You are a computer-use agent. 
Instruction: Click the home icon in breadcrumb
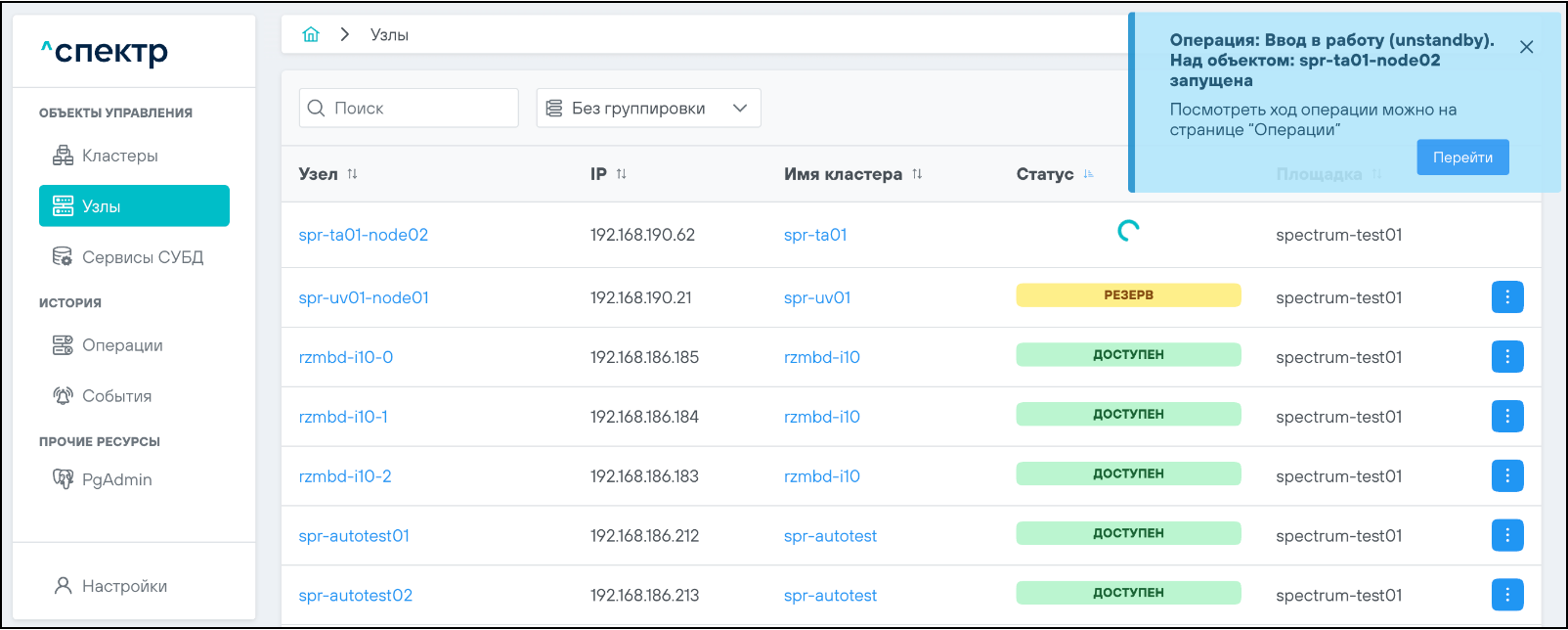coord(311,34)
